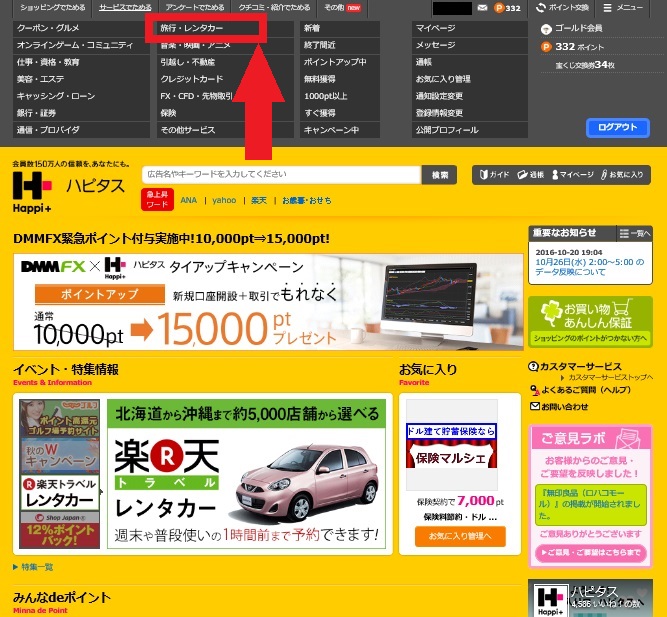Click the カスタマーサービス question icon heading

tap(575, 366)
